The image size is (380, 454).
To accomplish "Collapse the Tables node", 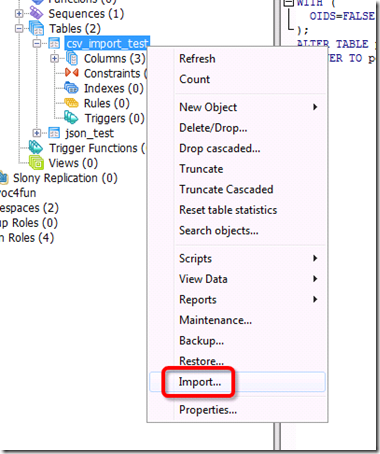I will pos(19,29).
